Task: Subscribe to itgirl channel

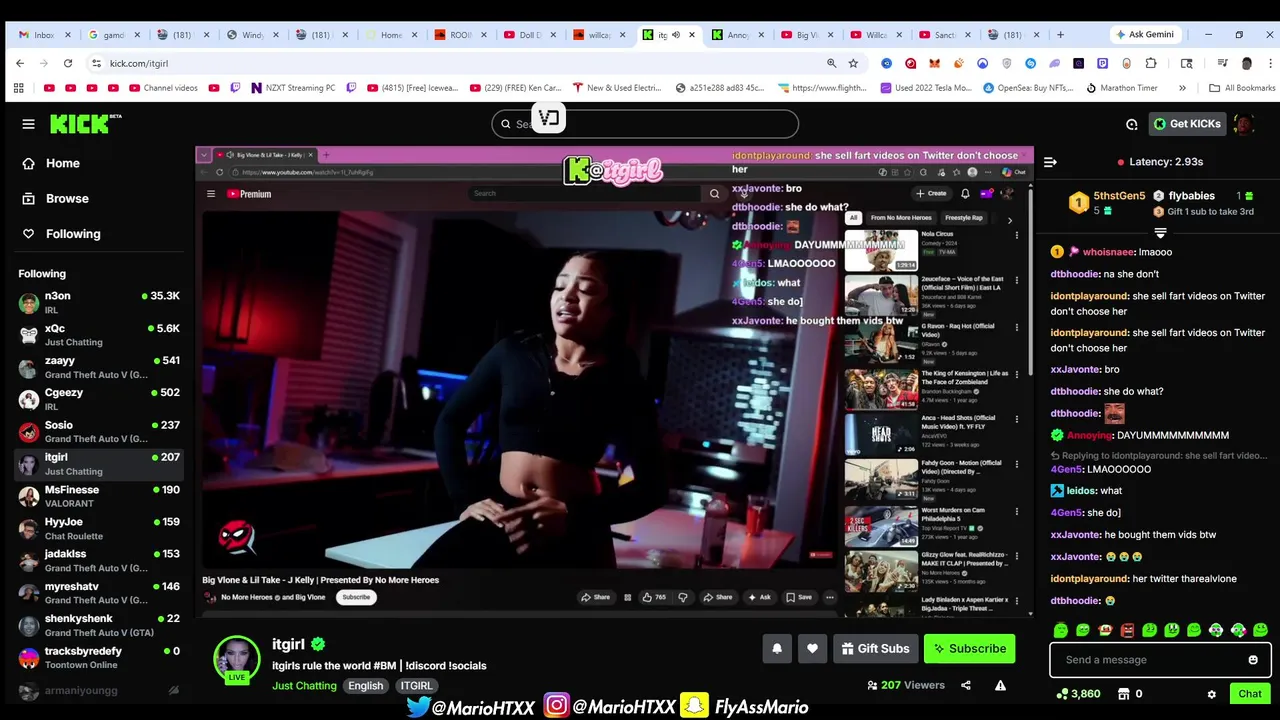Action: (970, 649)
